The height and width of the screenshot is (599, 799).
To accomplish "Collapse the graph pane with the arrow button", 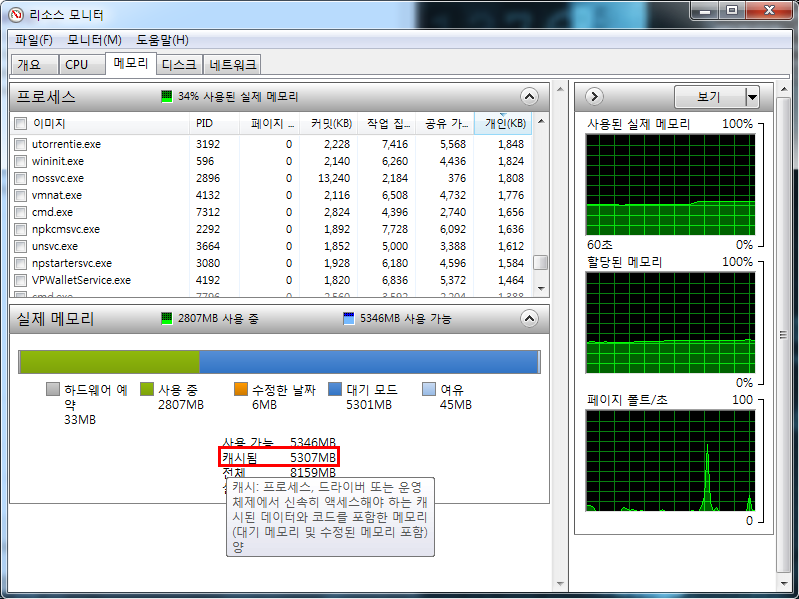I will tap(594, 96).
